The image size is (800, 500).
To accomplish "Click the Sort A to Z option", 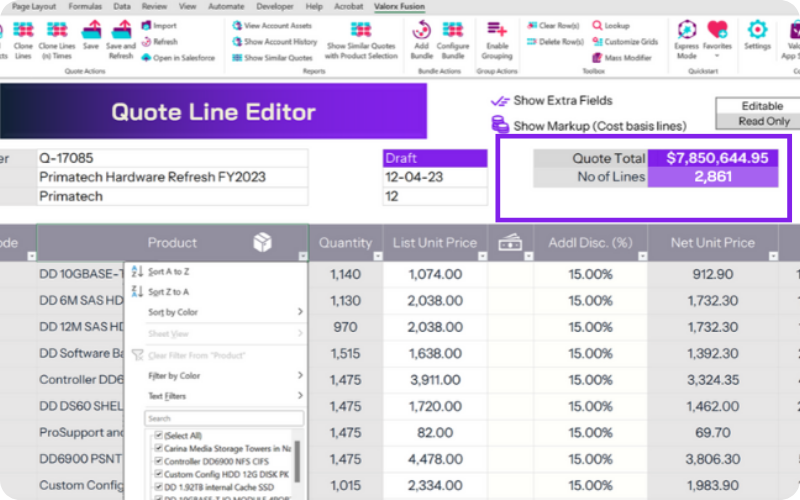I will pos(168,272).
